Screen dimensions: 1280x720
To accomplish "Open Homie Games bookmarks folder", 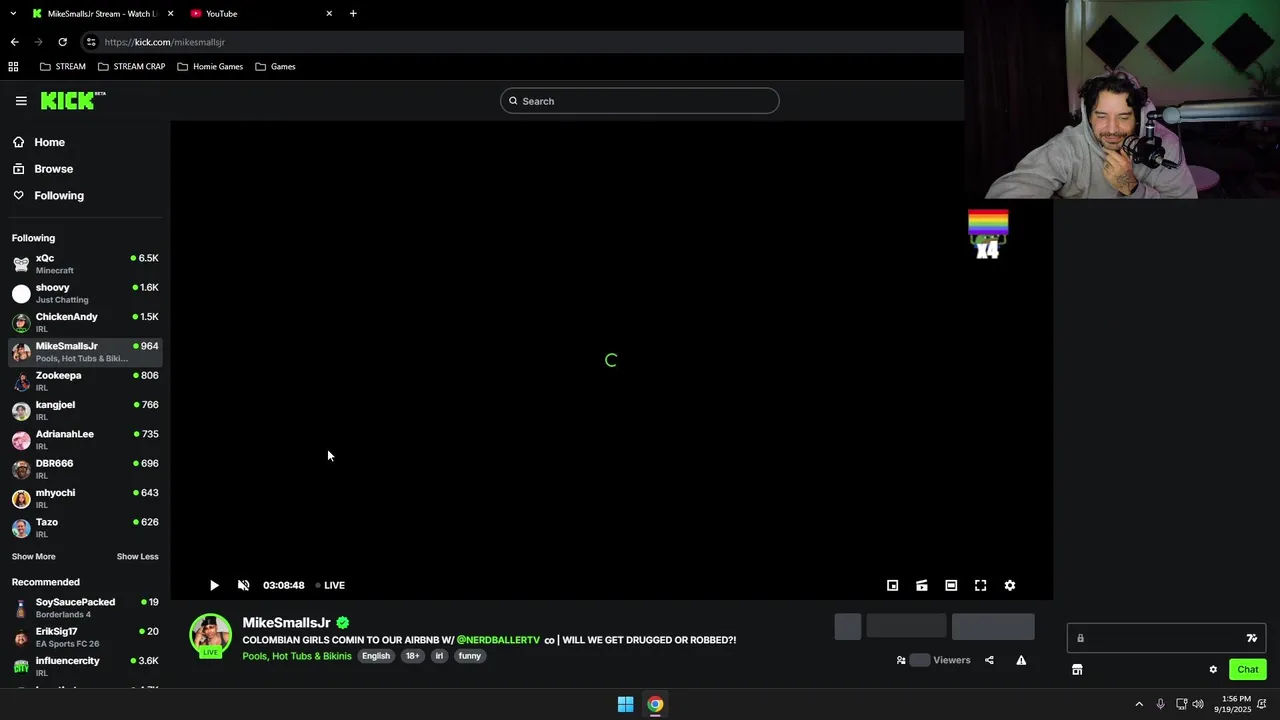I will pos(210,67).
